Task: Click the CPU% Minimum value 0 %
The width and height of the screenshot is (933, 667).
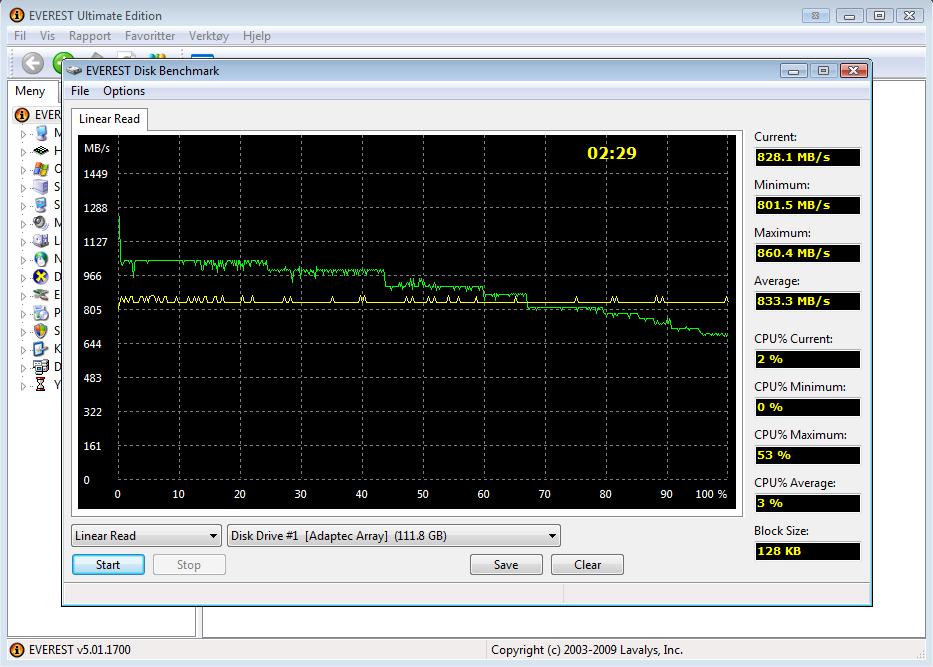Action: [x=807, y=408]
